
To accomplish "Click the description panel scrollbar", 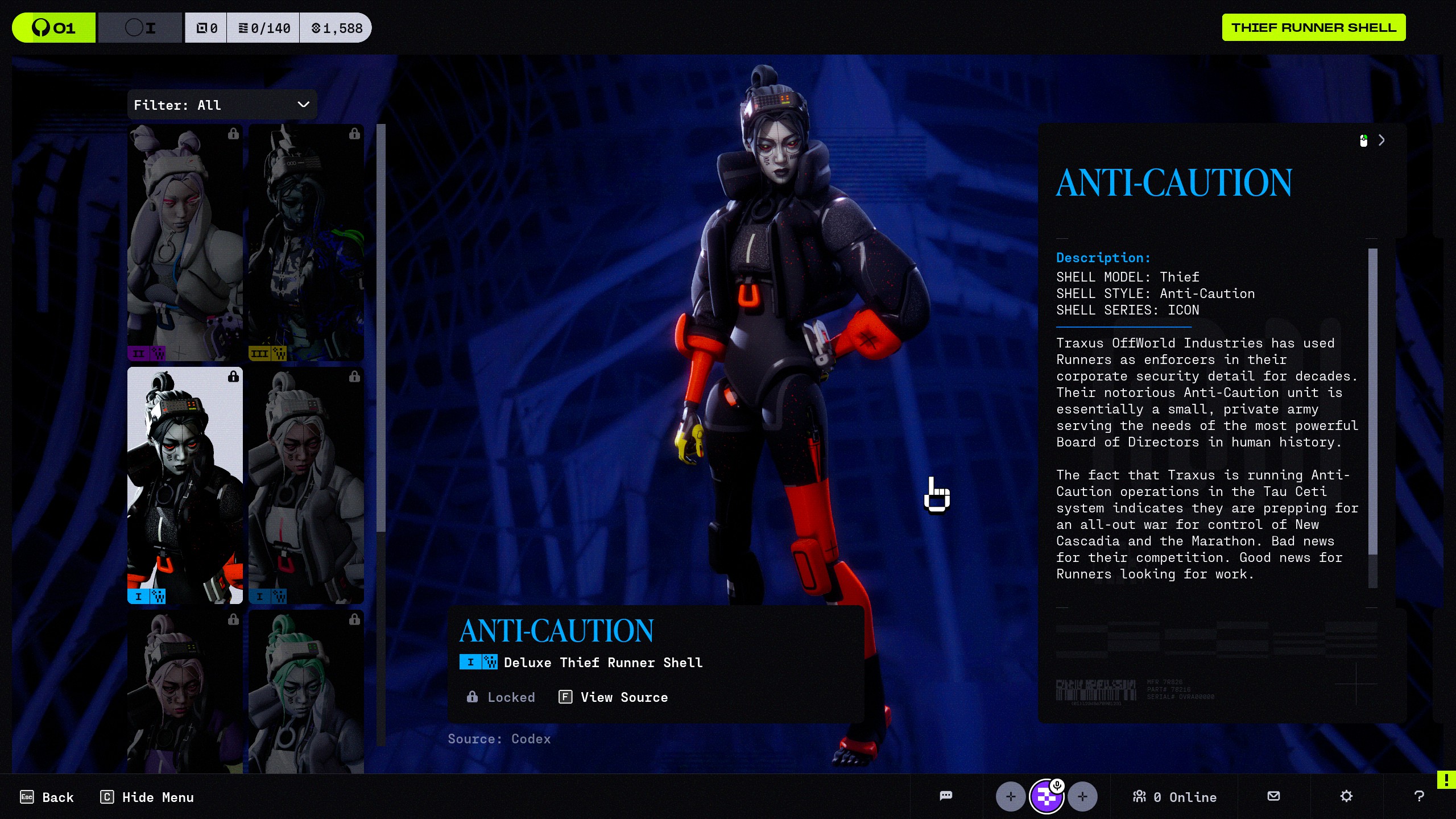I will [x=1372, y=401].
